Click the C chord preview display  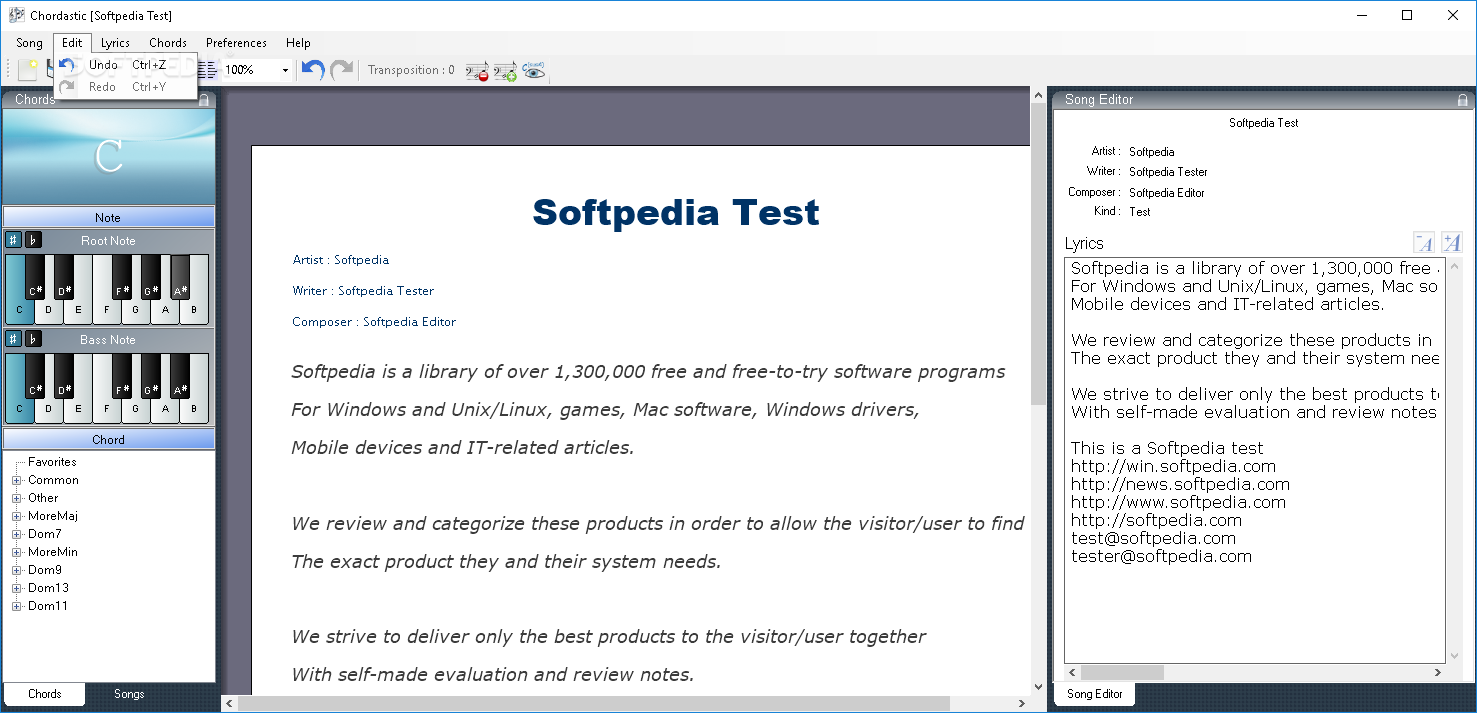point(108,157)
